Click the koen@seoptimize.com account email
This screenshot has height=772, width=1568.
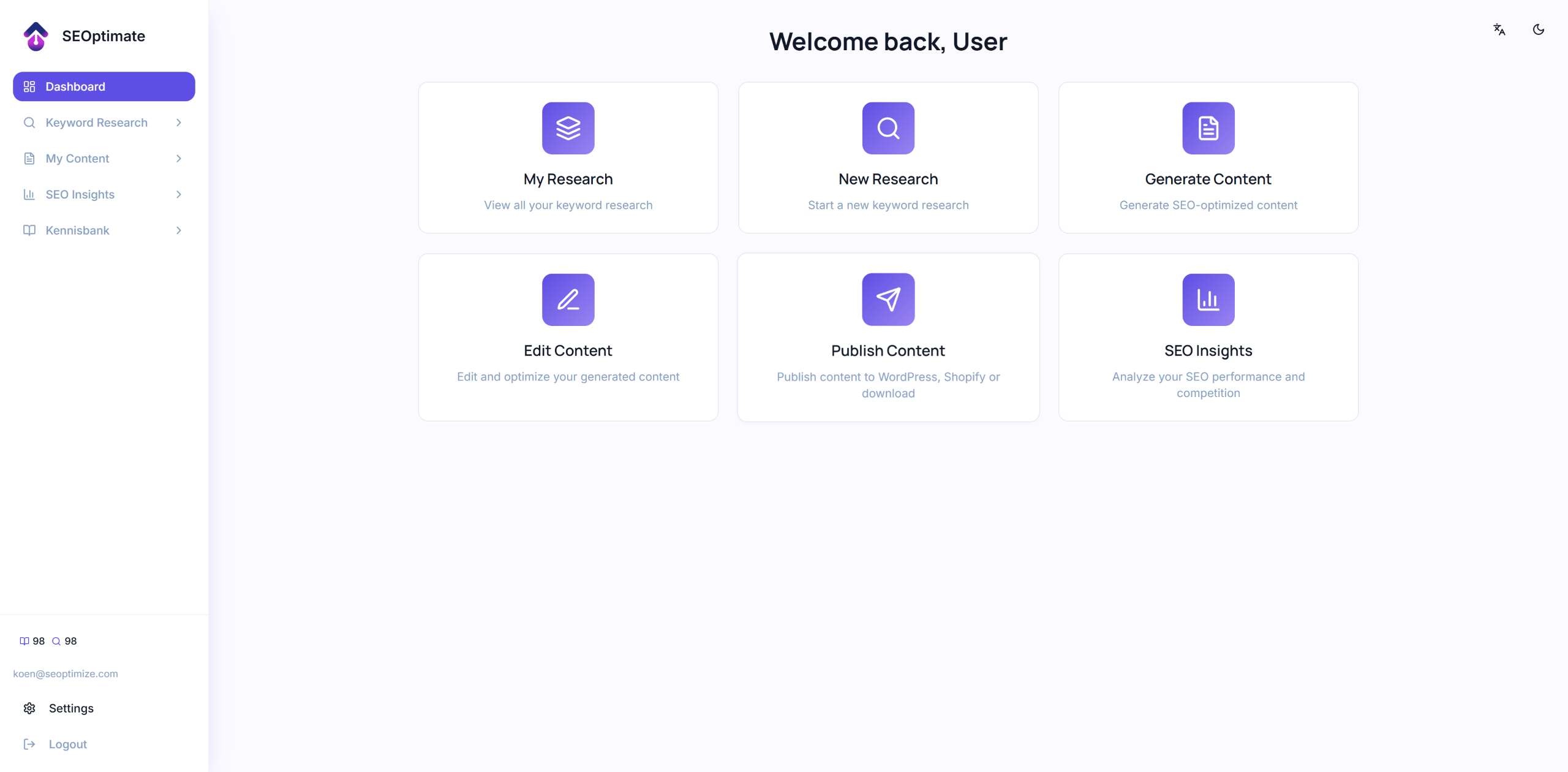click(66, 673)
